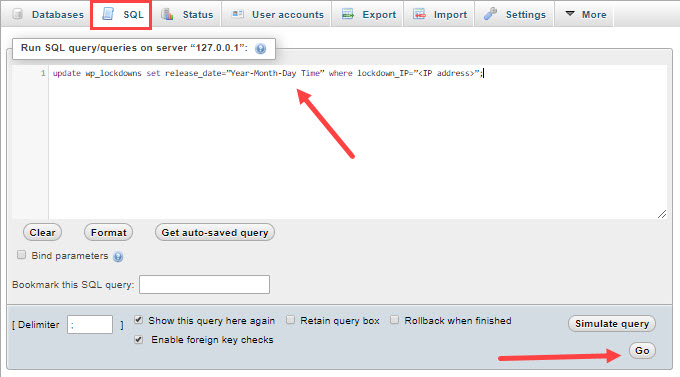Click 'wp_lockdowns' in the query text
Image resolution: width=680 pixels, height=377 pixels.
tap(114, 73)
